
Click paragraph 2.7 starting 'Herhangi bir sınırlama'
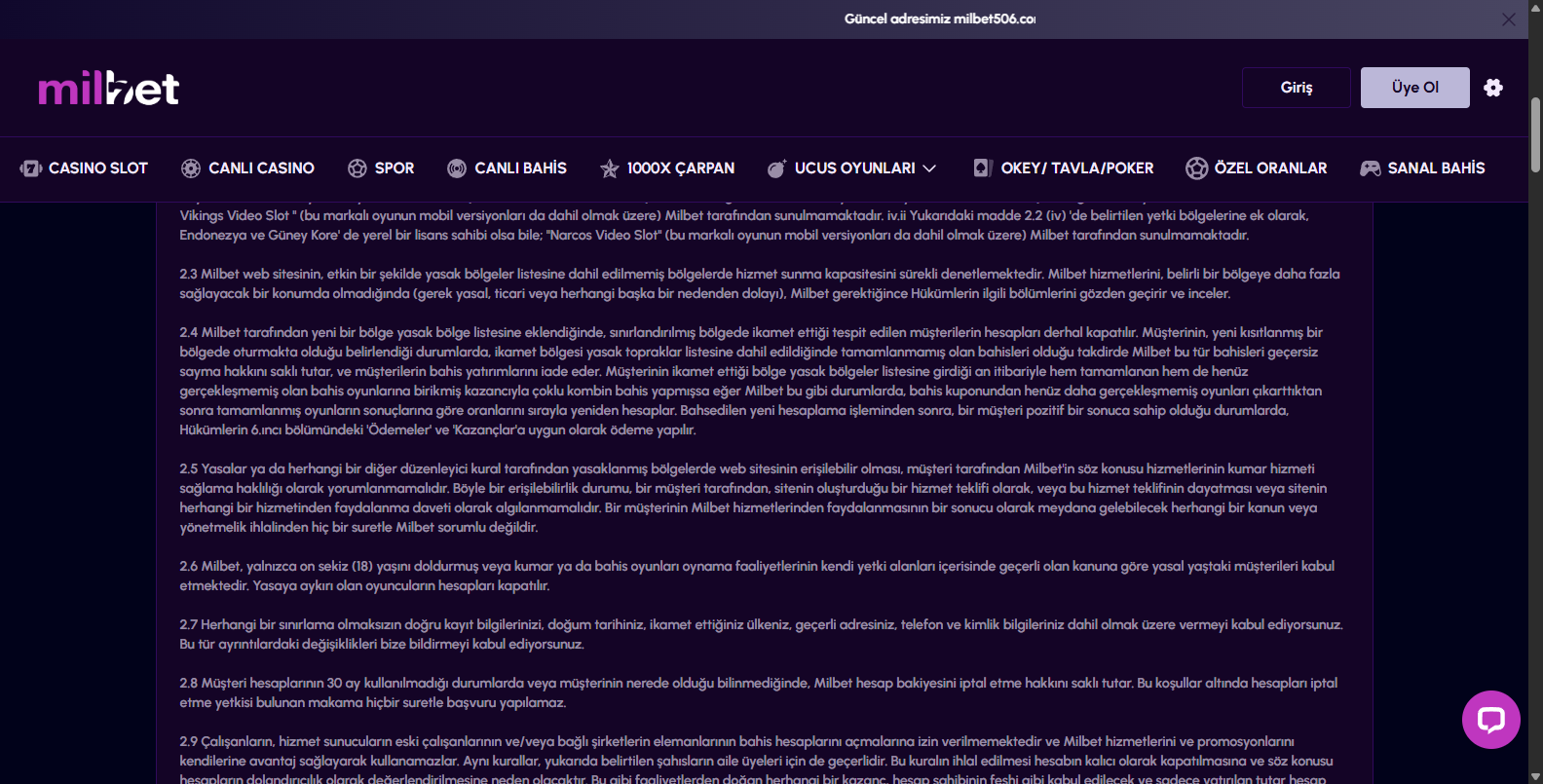click(x=761, y=634)
